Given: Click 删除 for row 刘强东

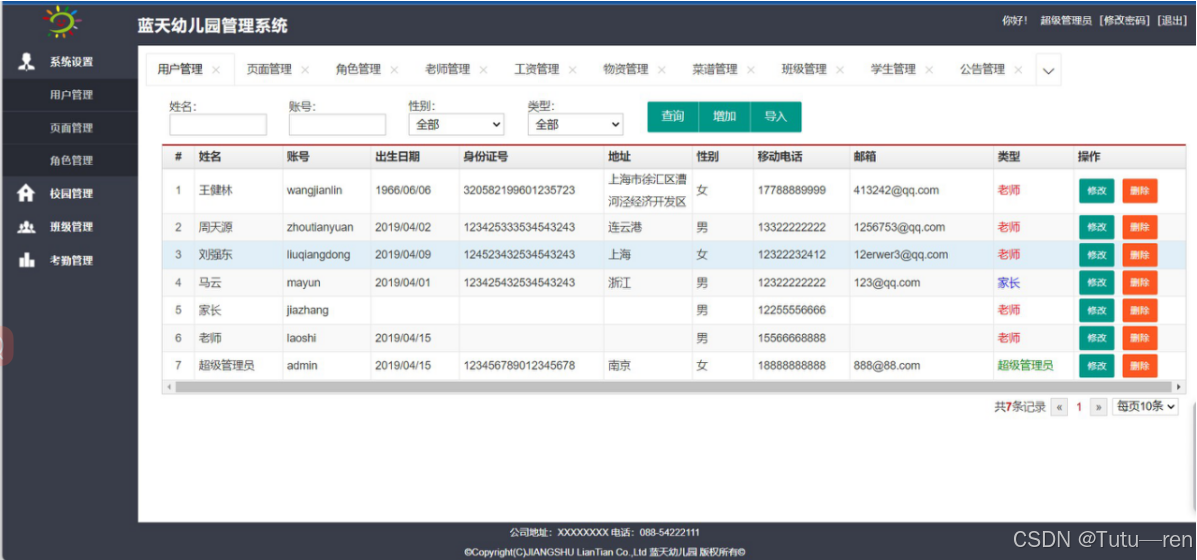Looking at the screenshot, I should coord(1140,255).
